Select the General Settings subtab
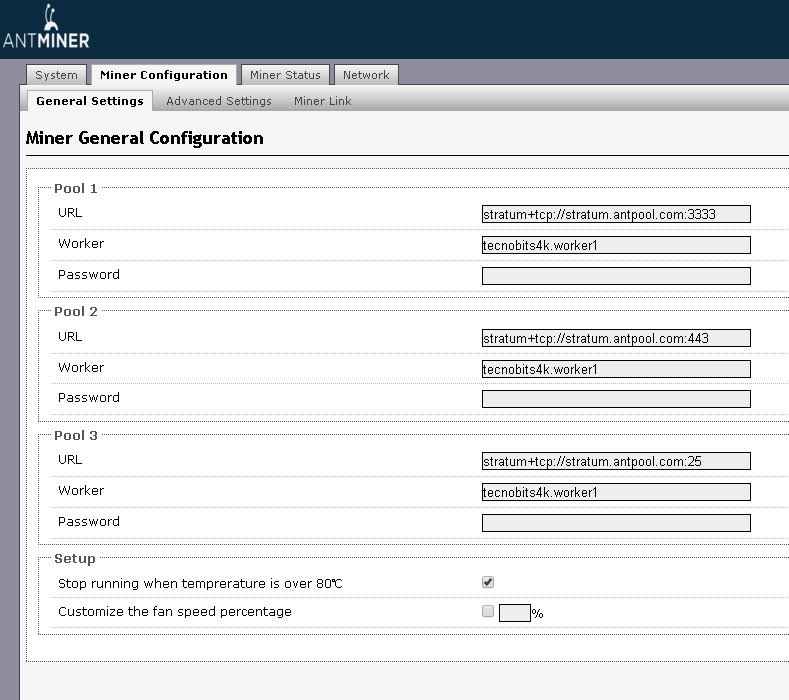 coord(90,101)
